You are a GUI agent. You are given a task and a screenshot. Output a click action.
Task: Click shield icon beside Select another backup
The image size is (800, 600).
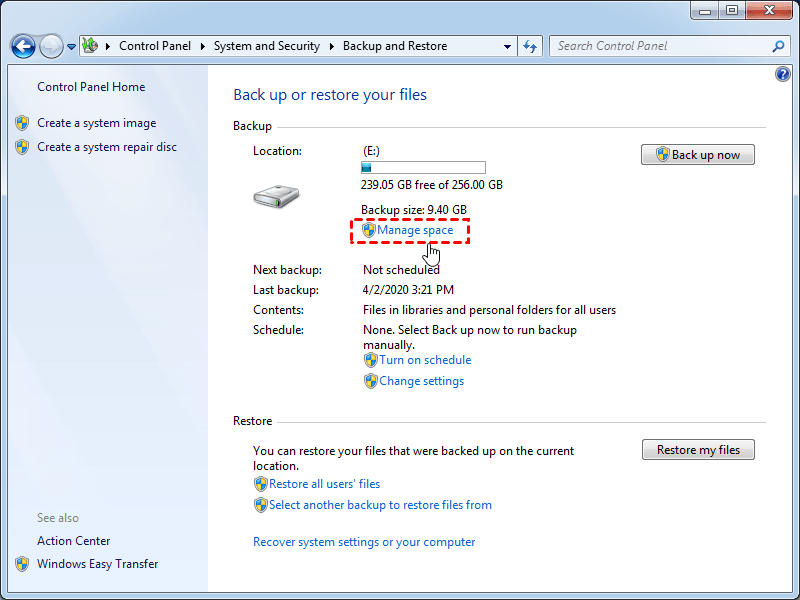pyautogui.click(x=261, y=505)
